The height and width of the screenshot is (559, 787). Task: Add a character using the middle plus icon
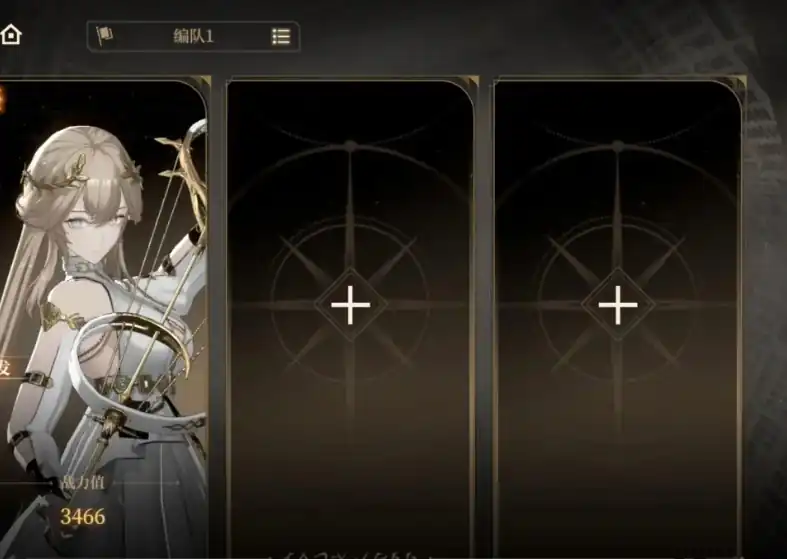(350, 305)
